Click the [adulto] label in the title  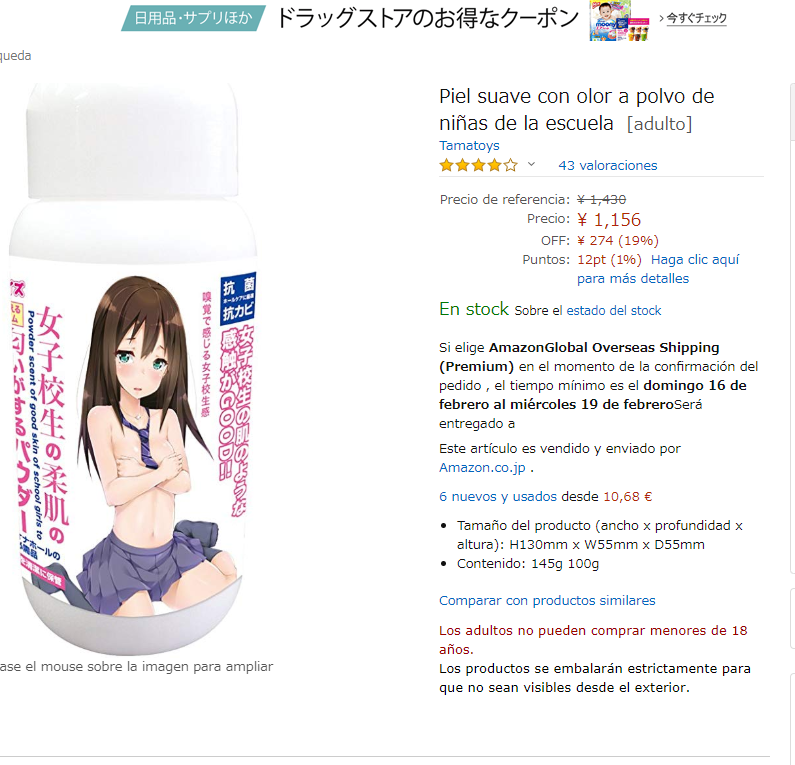point(659,124)
